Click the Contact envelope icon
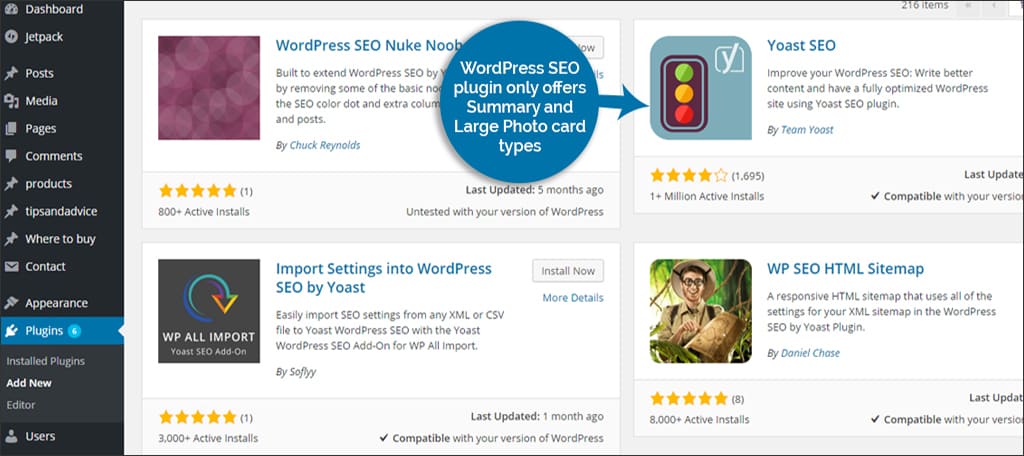1024x456 pixels. [11, 267]
